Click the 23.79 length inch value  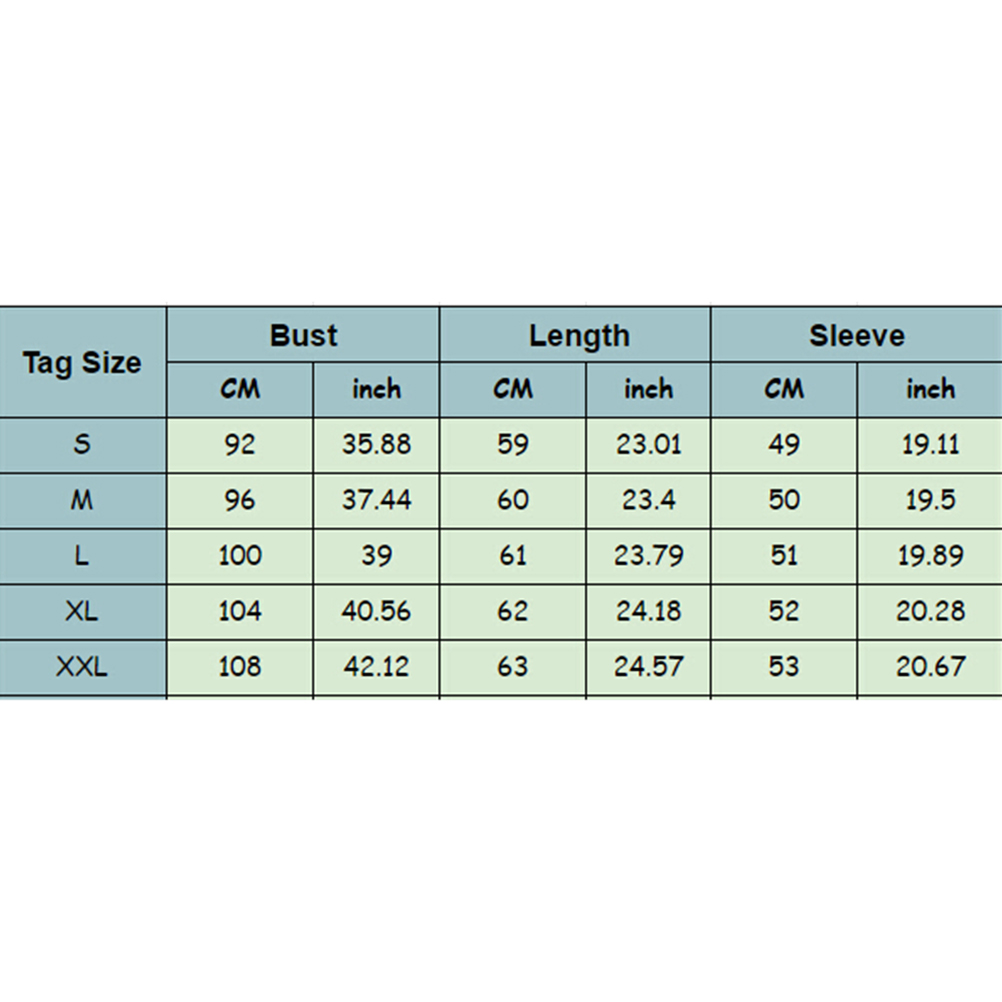[x=648, y=556]
